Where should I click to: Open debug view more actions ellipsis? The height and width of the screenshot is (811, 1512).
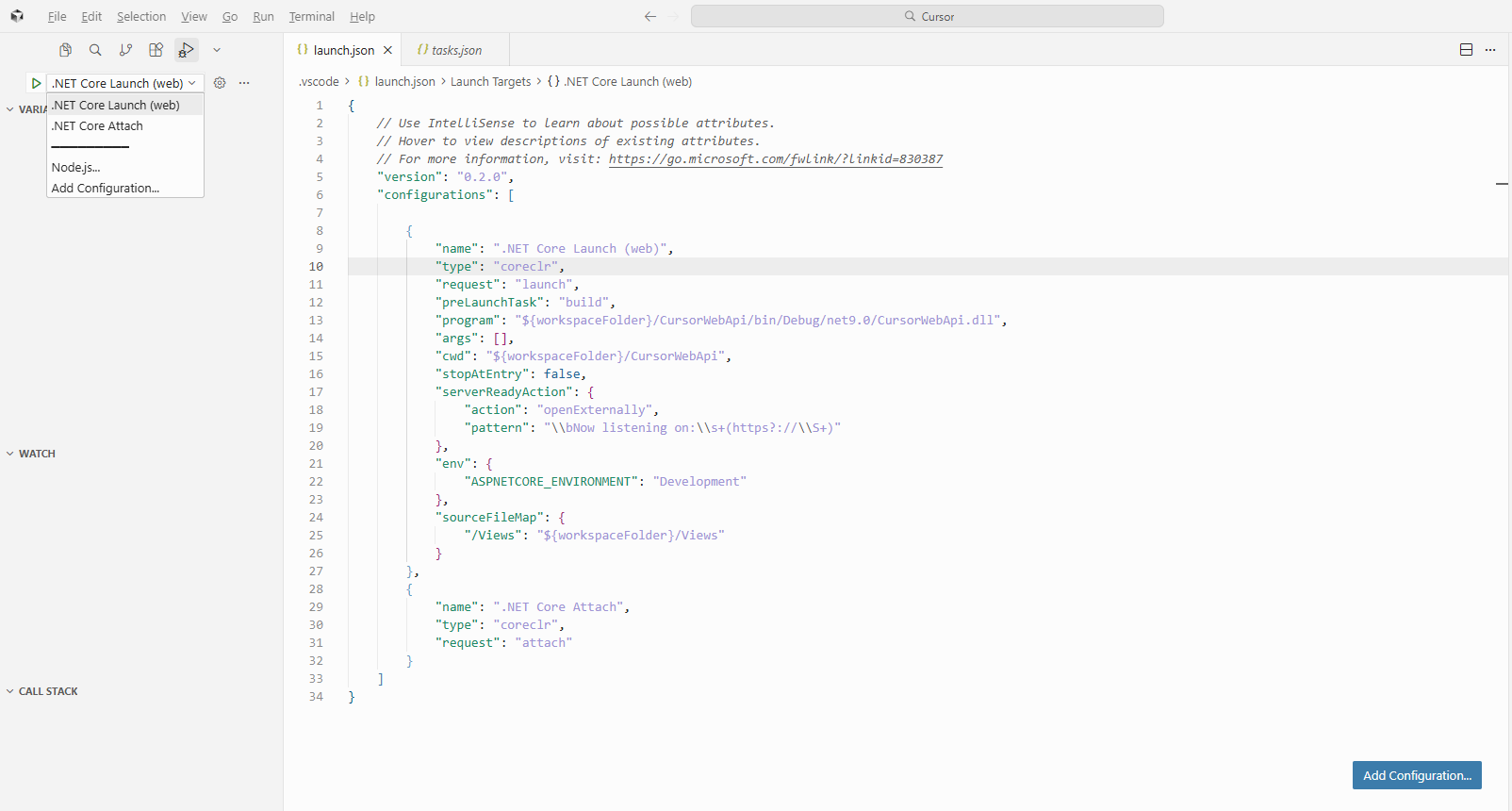coord(244,83)
